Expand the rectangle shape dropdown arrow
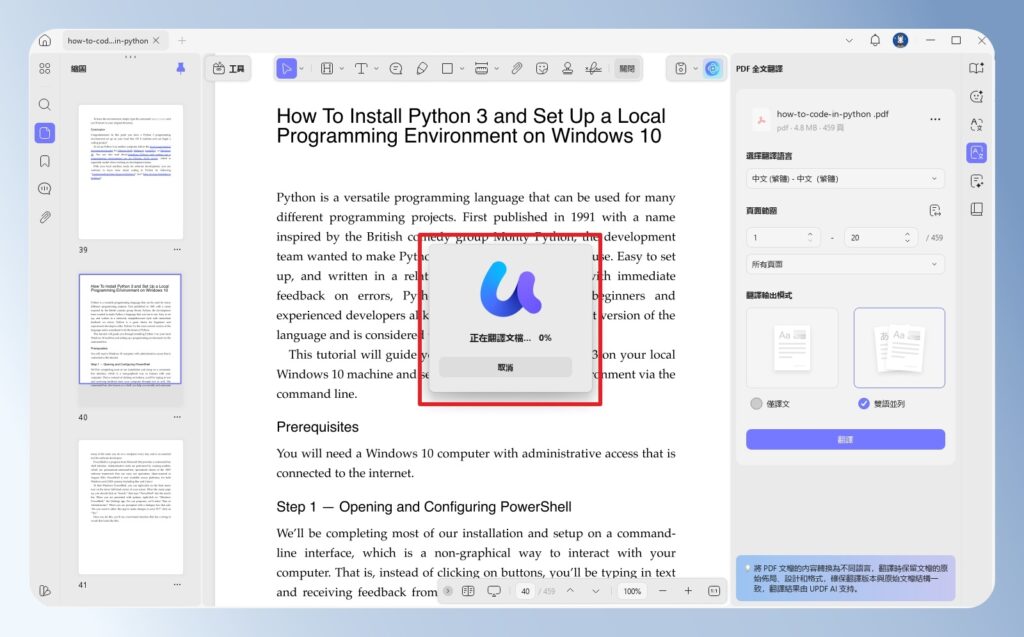The image size is (1024, 637). tap(462, 69)
